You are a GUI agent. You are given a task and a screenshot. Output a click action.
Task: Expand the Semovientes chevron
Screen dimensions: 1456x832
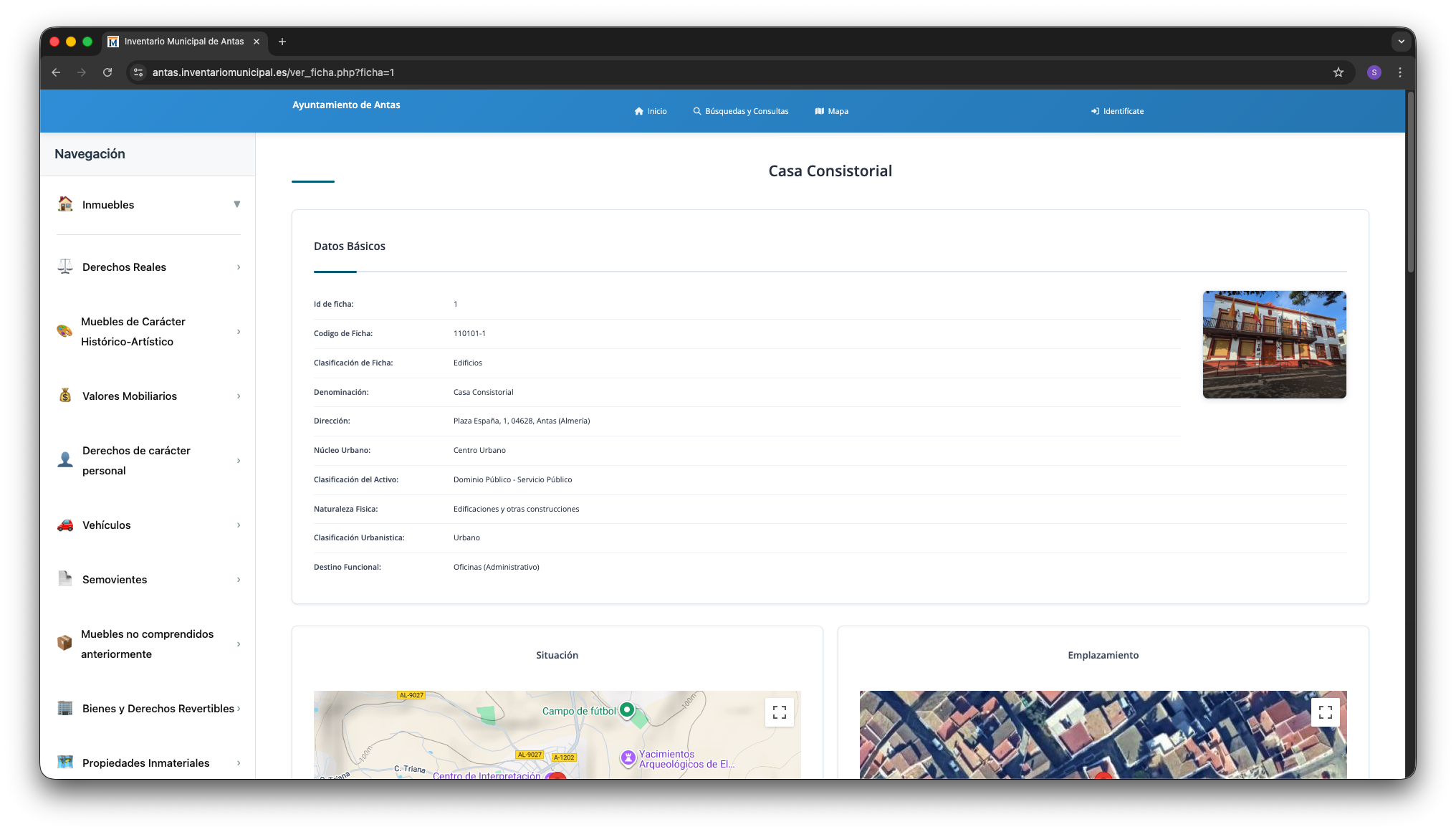click(x=238, y=579)
